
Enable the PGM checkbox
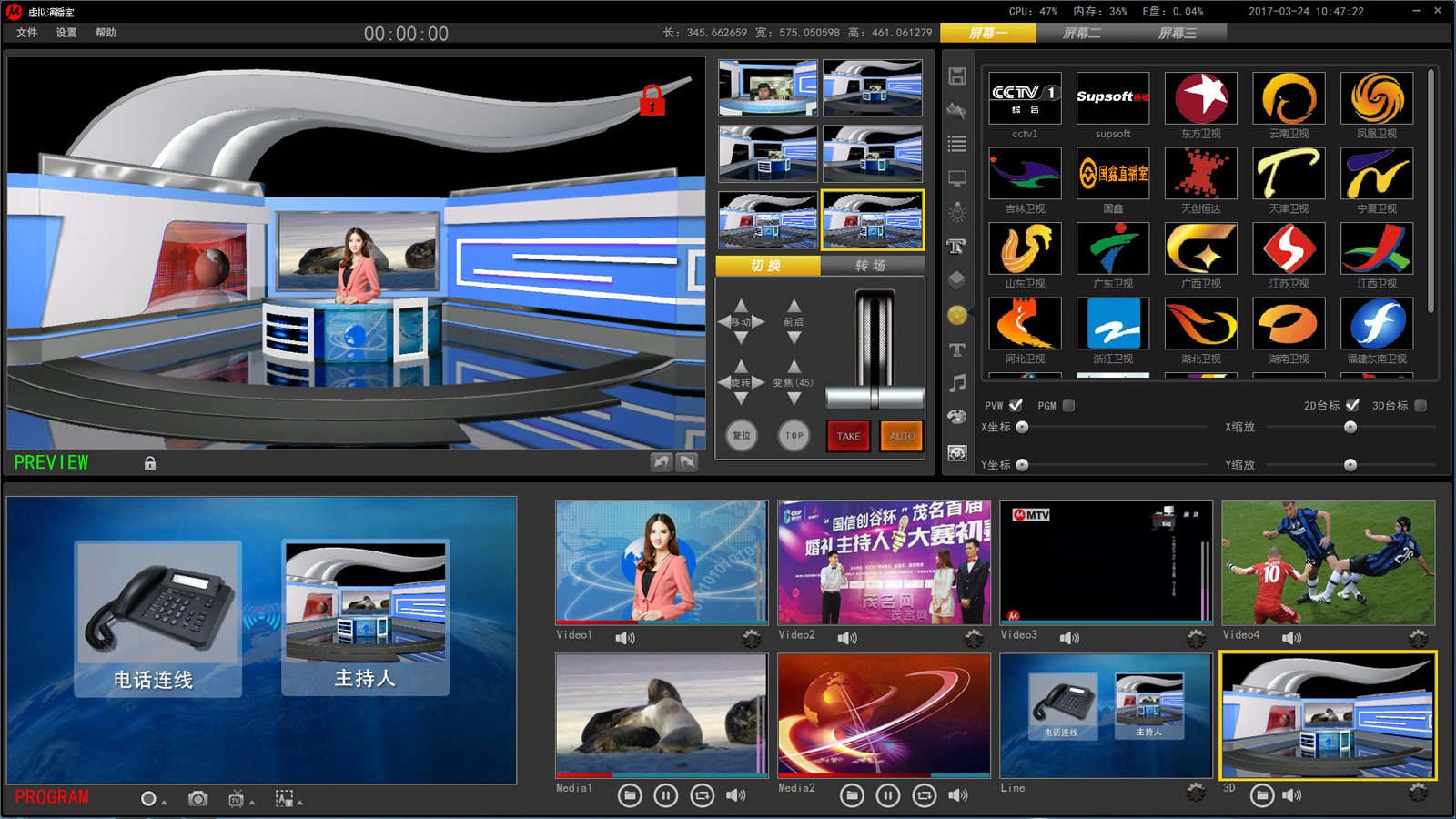[1069, 406]
